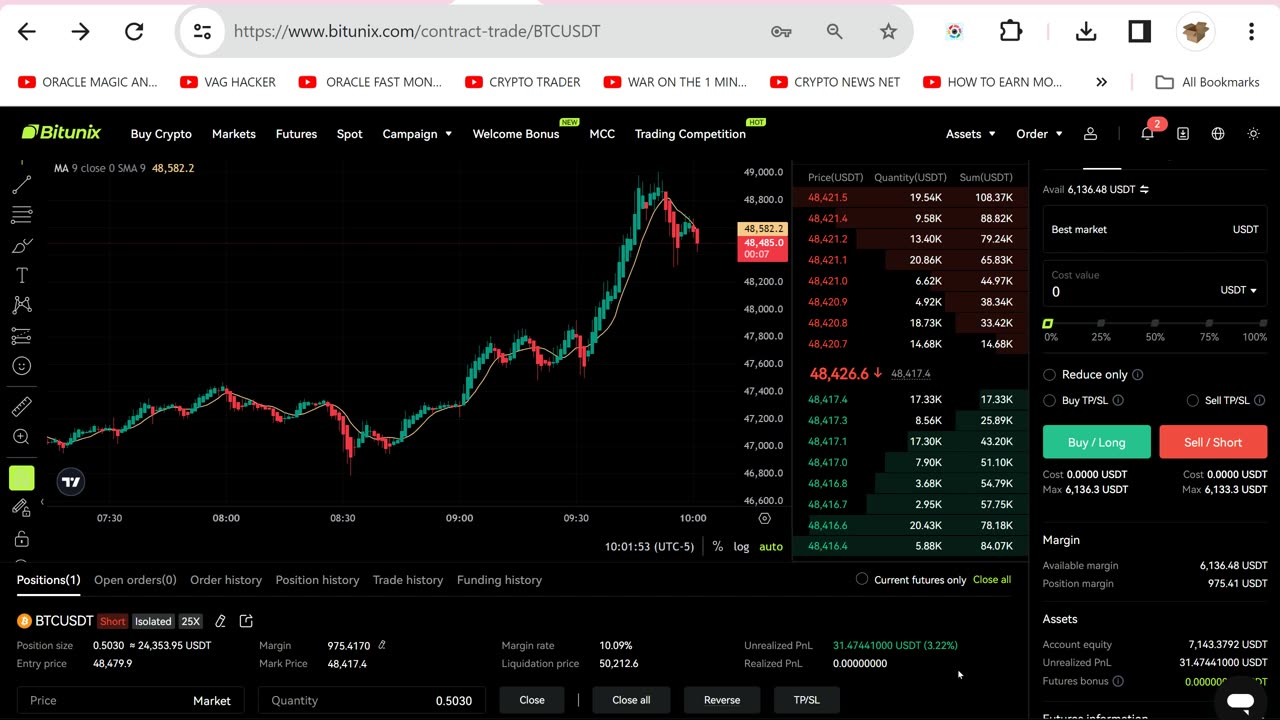Click the Bitunix logo
This screenshot has height=720, width=1280.
point(61,132)
